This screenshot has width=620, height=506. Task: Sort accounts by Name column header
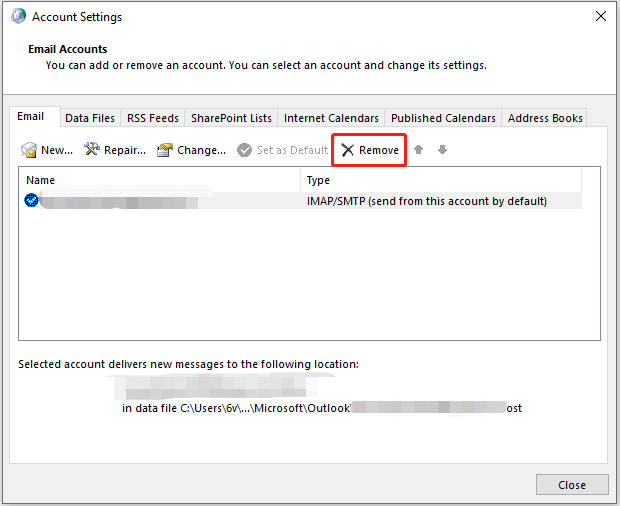tap(160, 180)
